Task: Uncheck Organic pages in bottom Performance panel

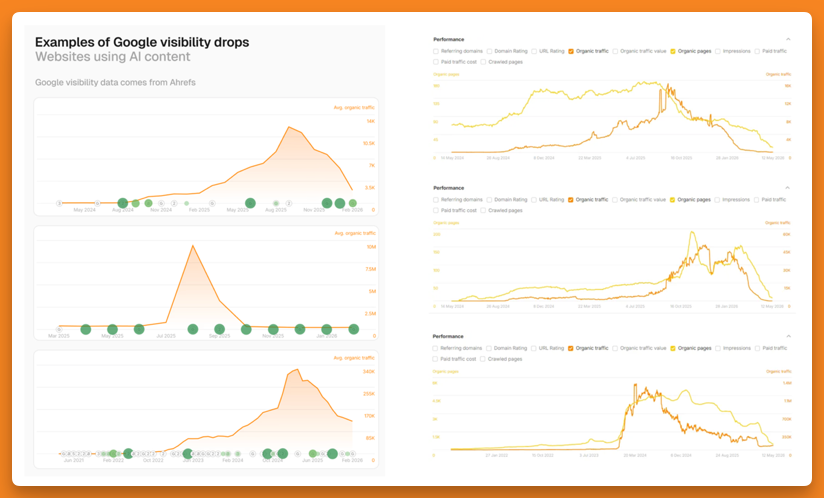Action: tap(673, 348)
